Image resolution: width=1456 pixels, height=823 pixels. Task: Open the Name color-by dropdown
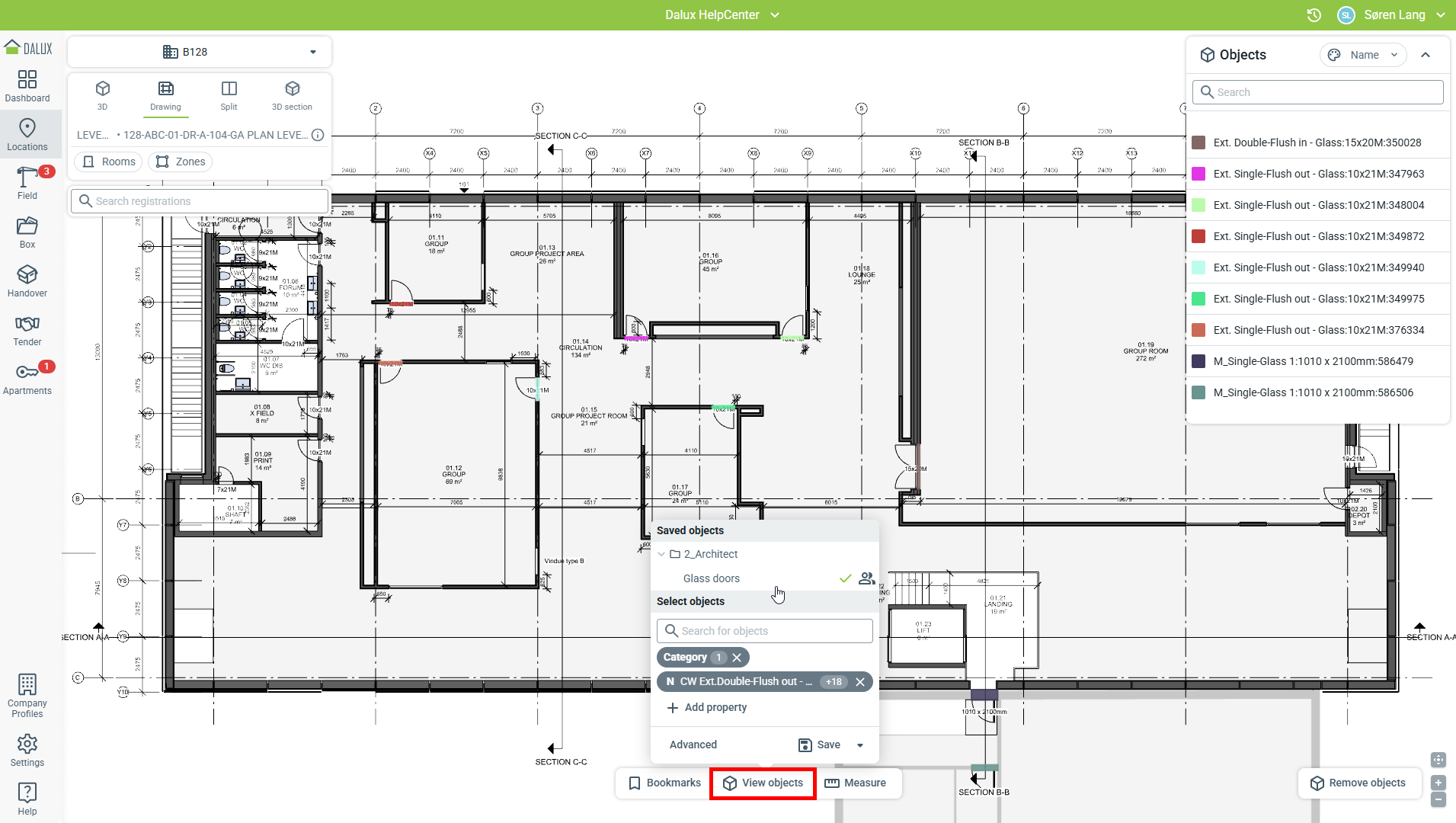[x=1363, y=55]
